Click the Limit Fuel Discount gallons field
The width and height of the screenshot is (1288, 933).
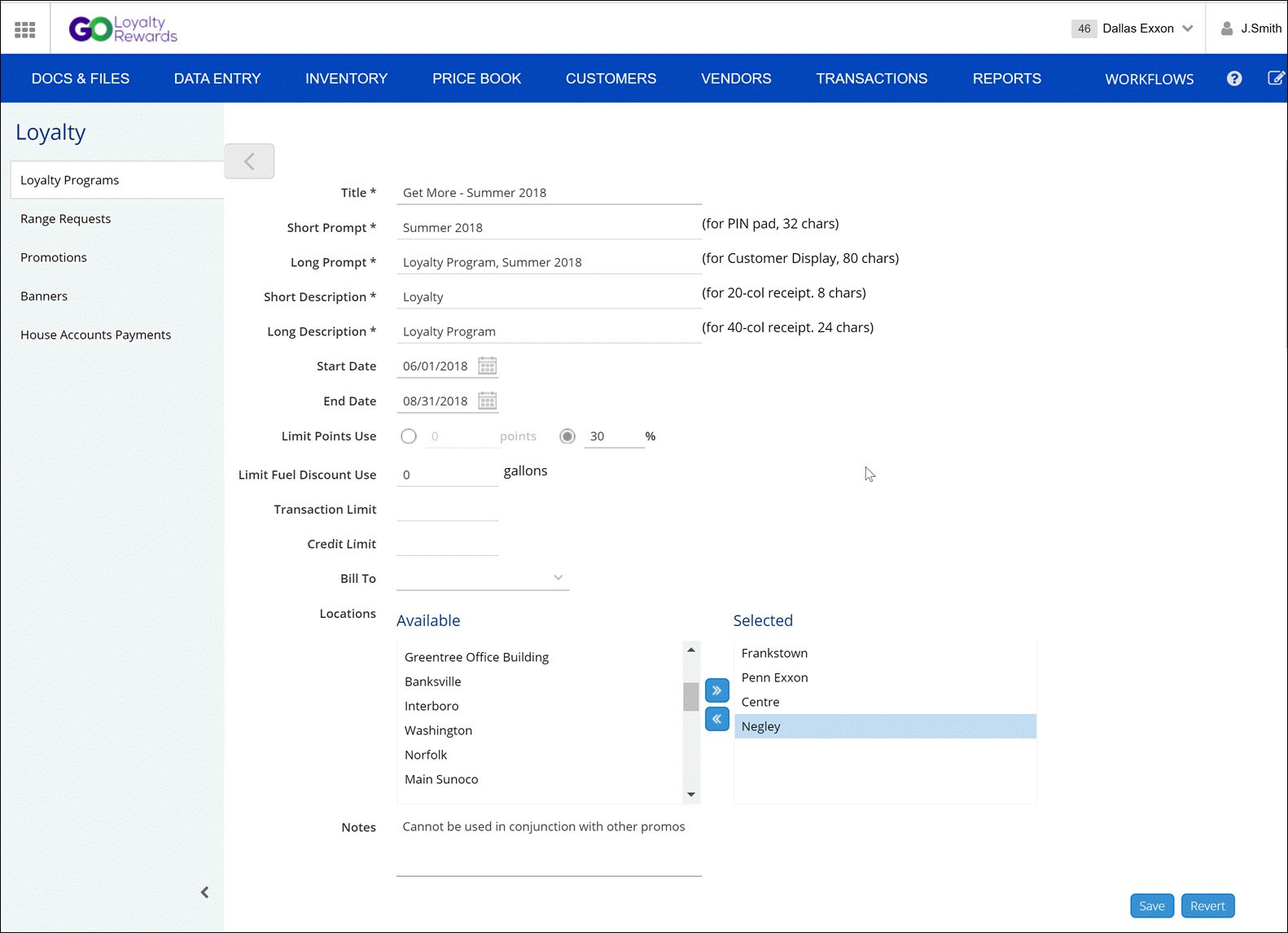pos(447,475)
